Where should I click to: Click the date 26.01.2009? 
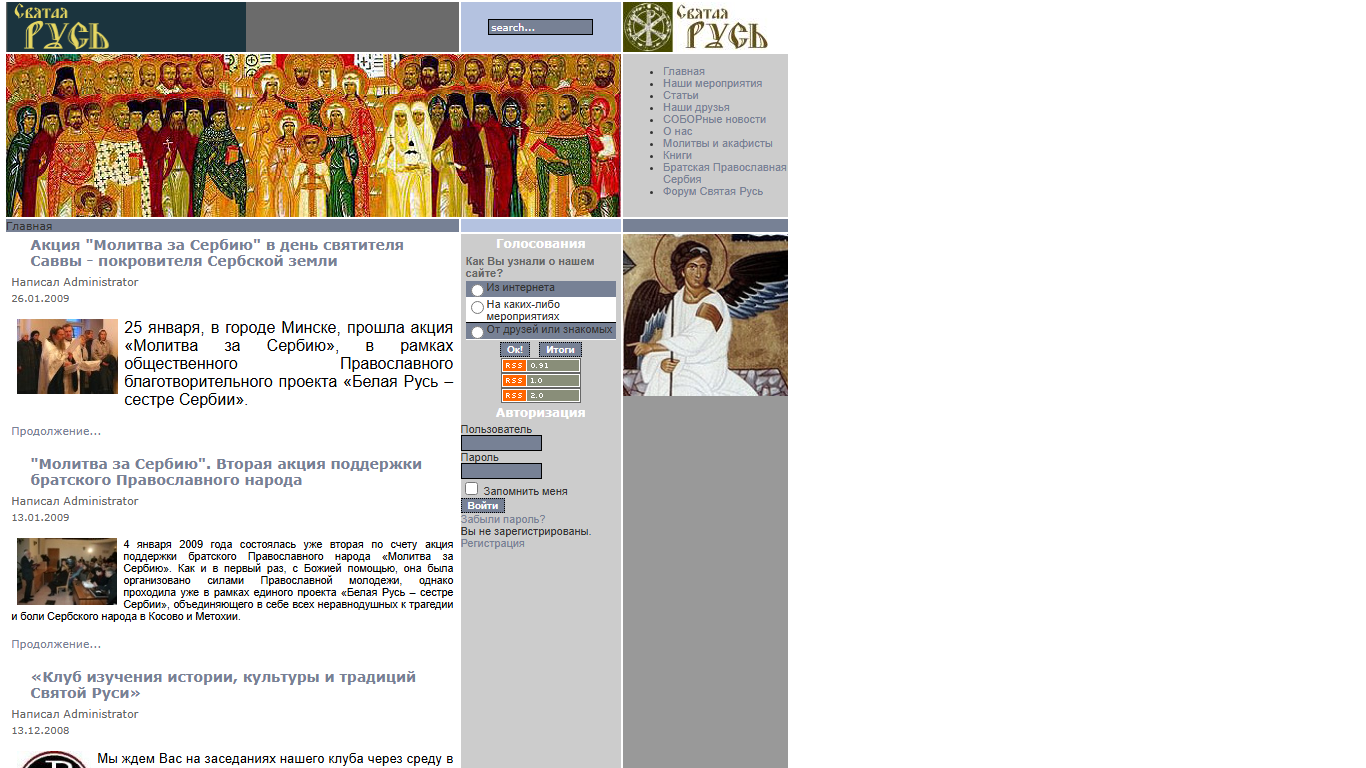coord(40,298)
